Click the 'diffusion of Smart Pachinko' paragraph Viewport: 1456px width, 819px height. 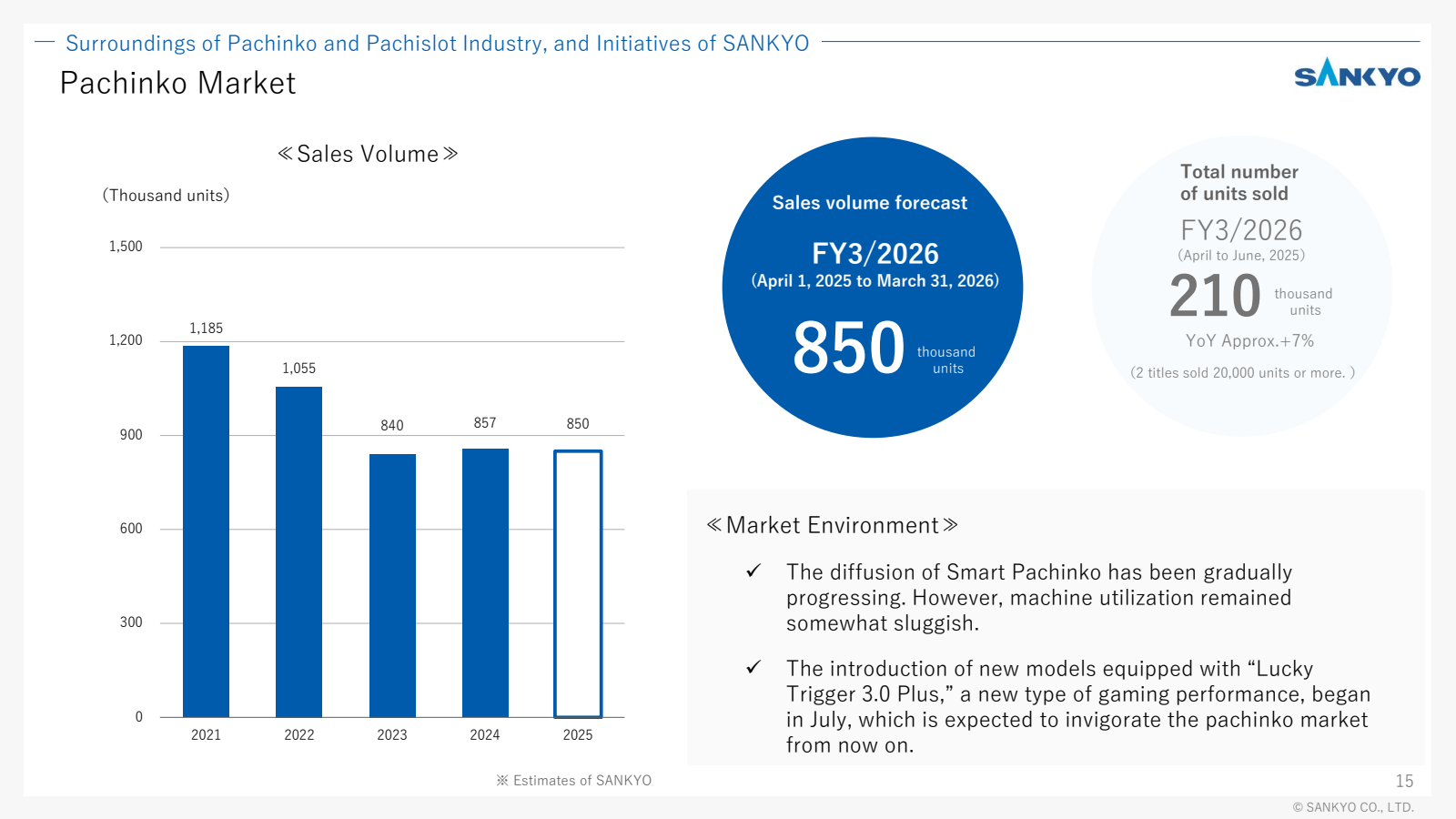pos(1039,598)
